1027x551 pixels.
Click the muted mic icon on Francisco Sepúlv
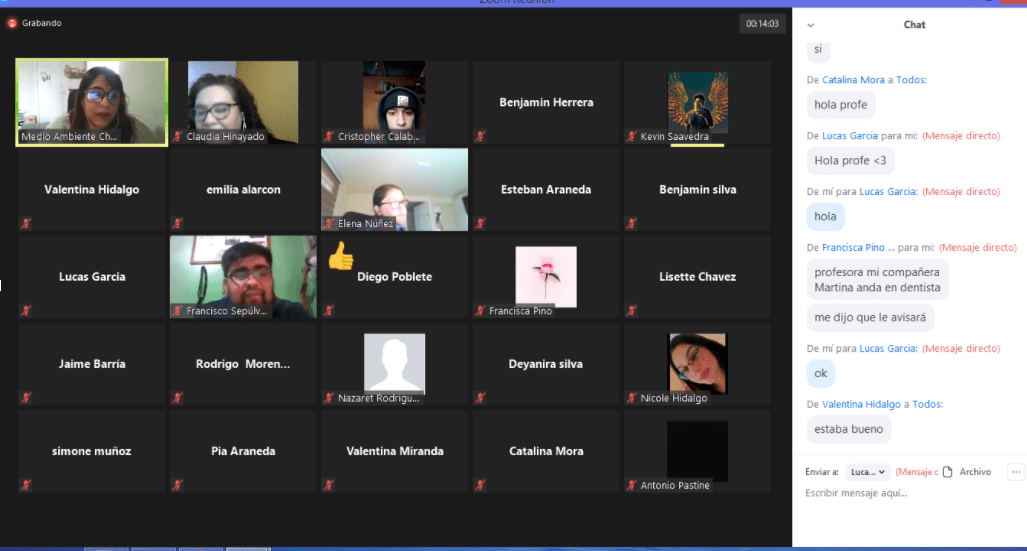(x=177, y=311)
